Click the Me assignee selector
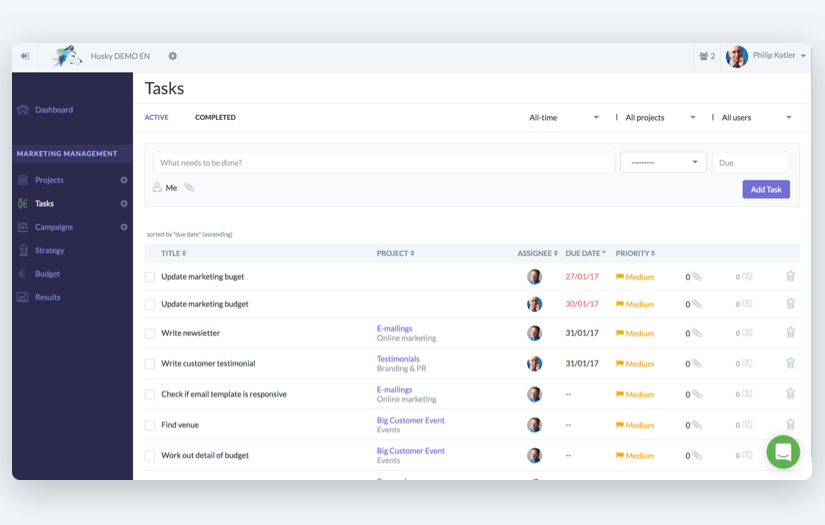825x525 pixels. tap(165, 188)
